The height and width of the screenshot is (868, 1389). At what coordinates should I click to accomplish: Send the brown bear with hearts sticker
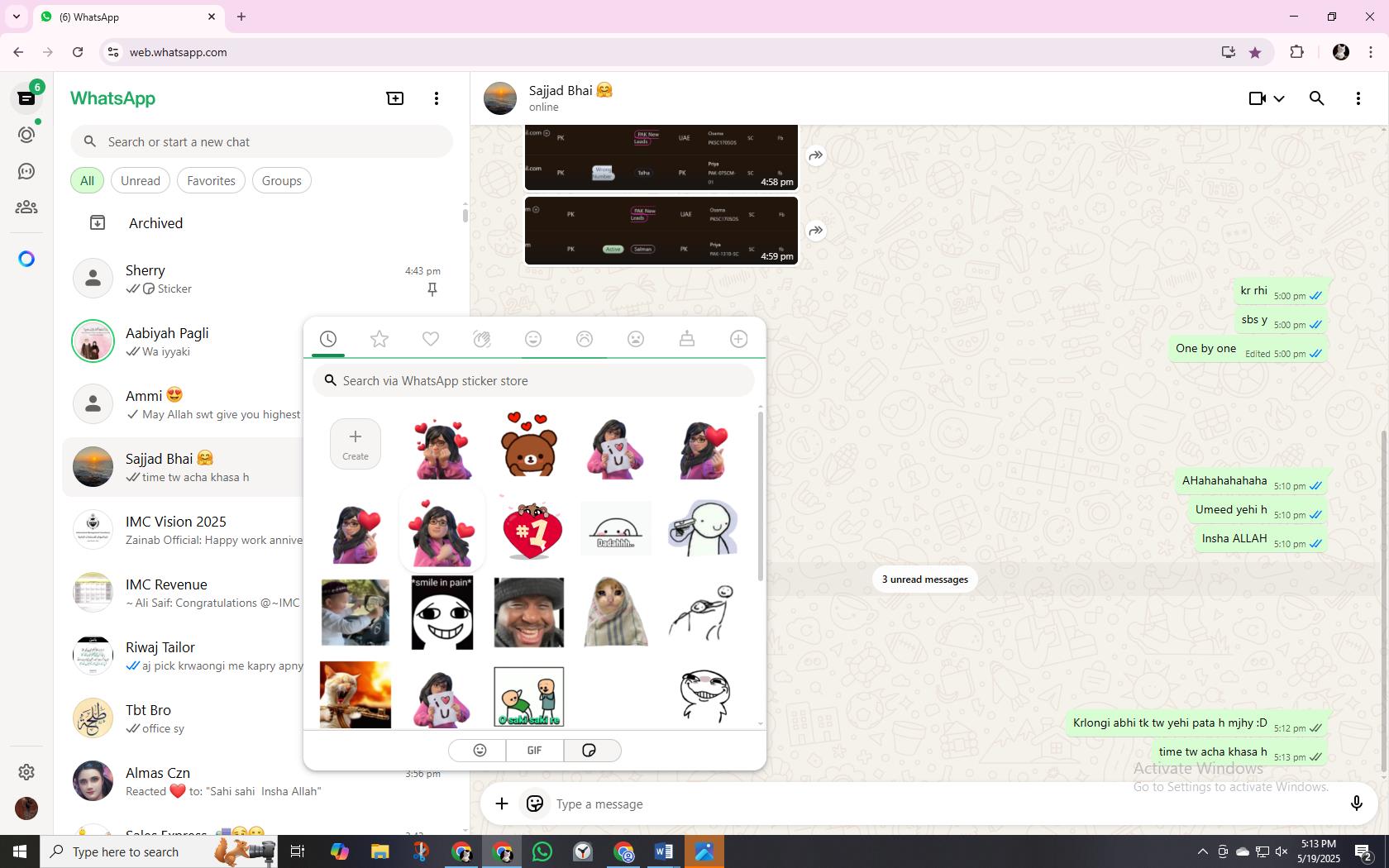click(x=529, y=444)
